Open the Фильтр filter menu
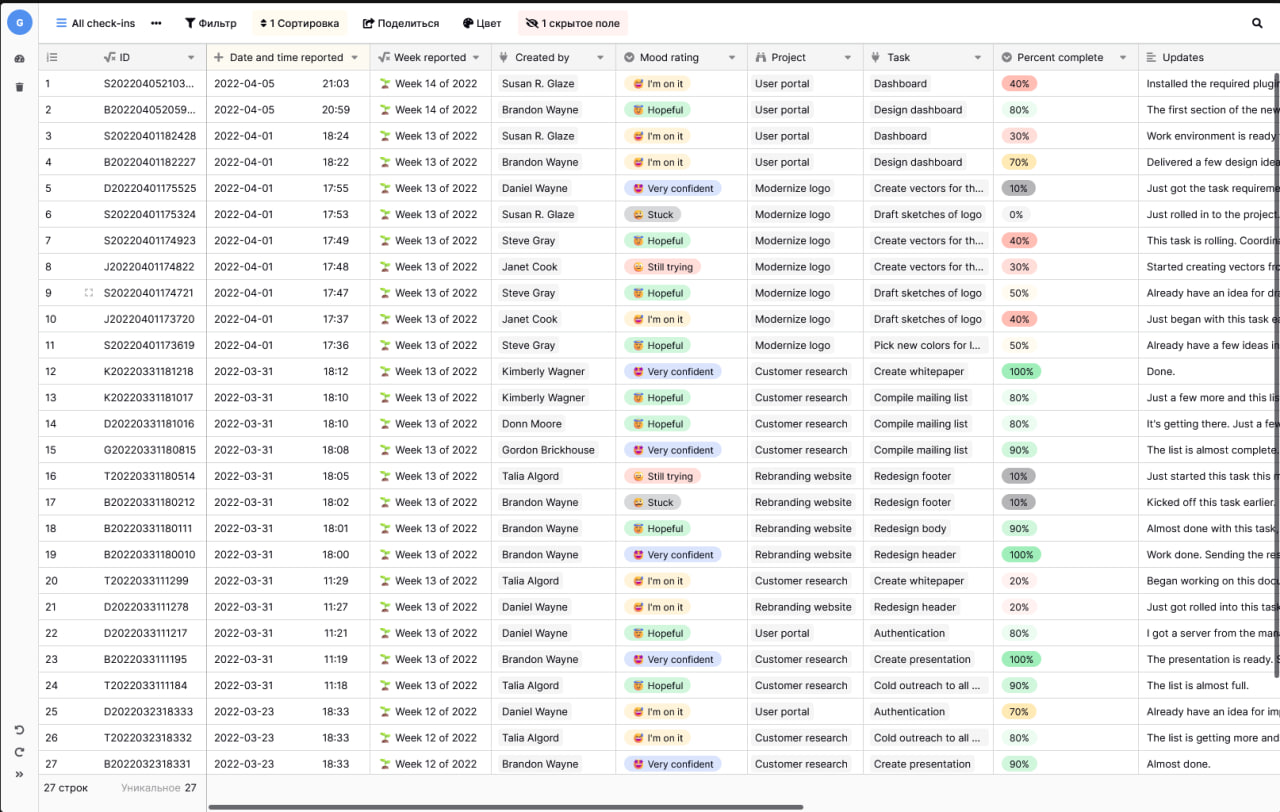Viewport: 1280px width, 812px height. pos(211,23)
